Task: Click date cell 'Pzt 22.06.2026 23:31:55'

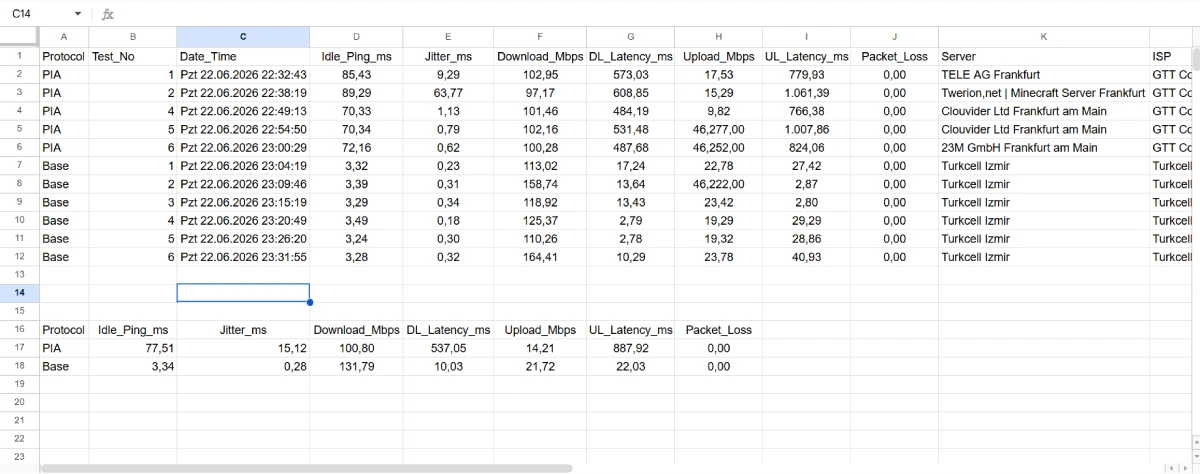Action: click(243, 257)
